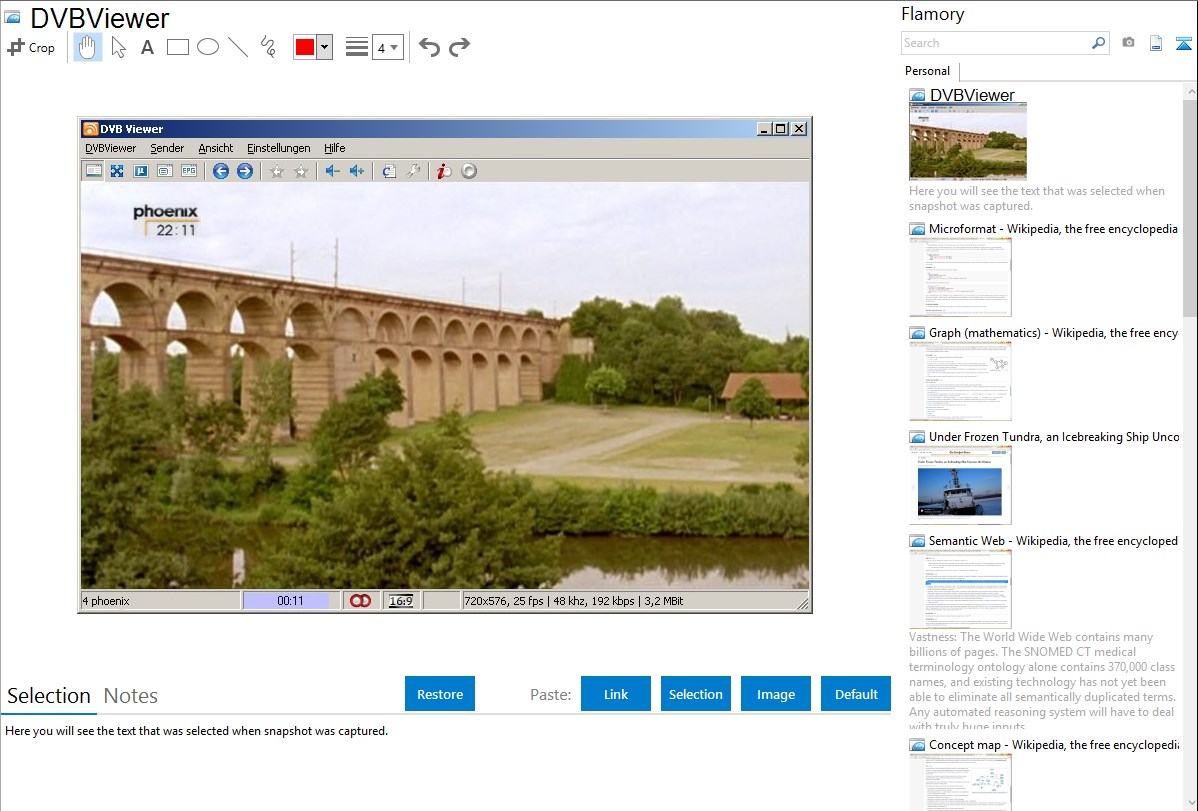Click the red color swatch
The height and width of the screenshot is (811, 1198).
tap(305, 47)
